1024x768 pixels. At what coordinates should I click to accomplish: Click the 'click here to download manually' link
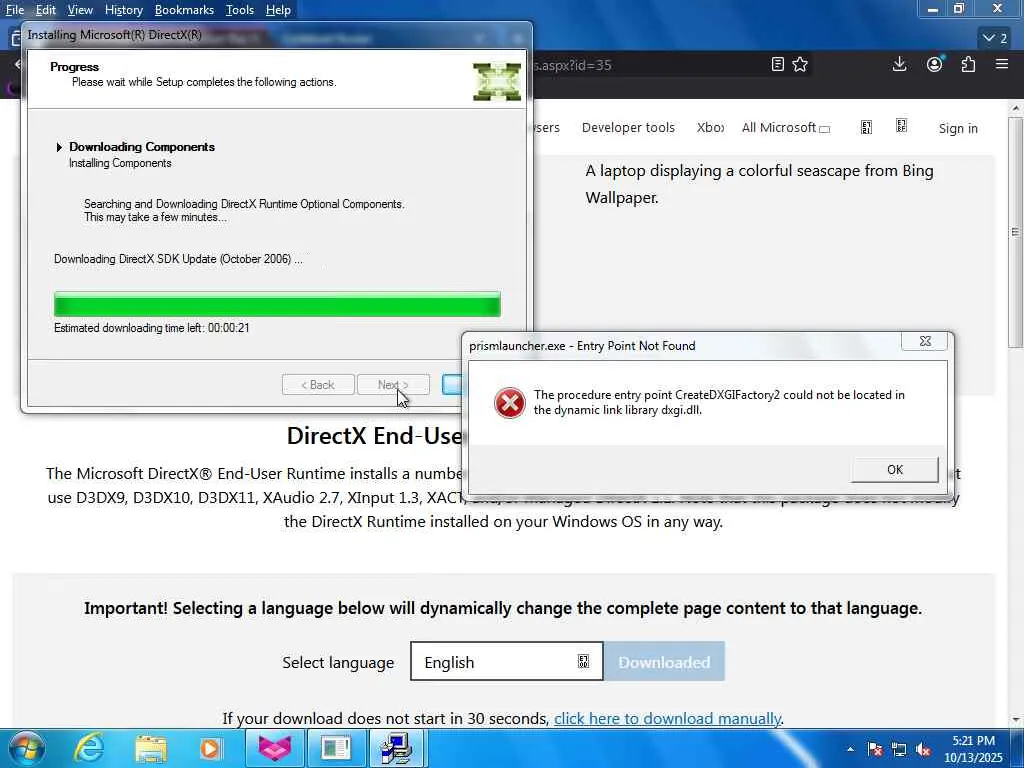[667, 718]
